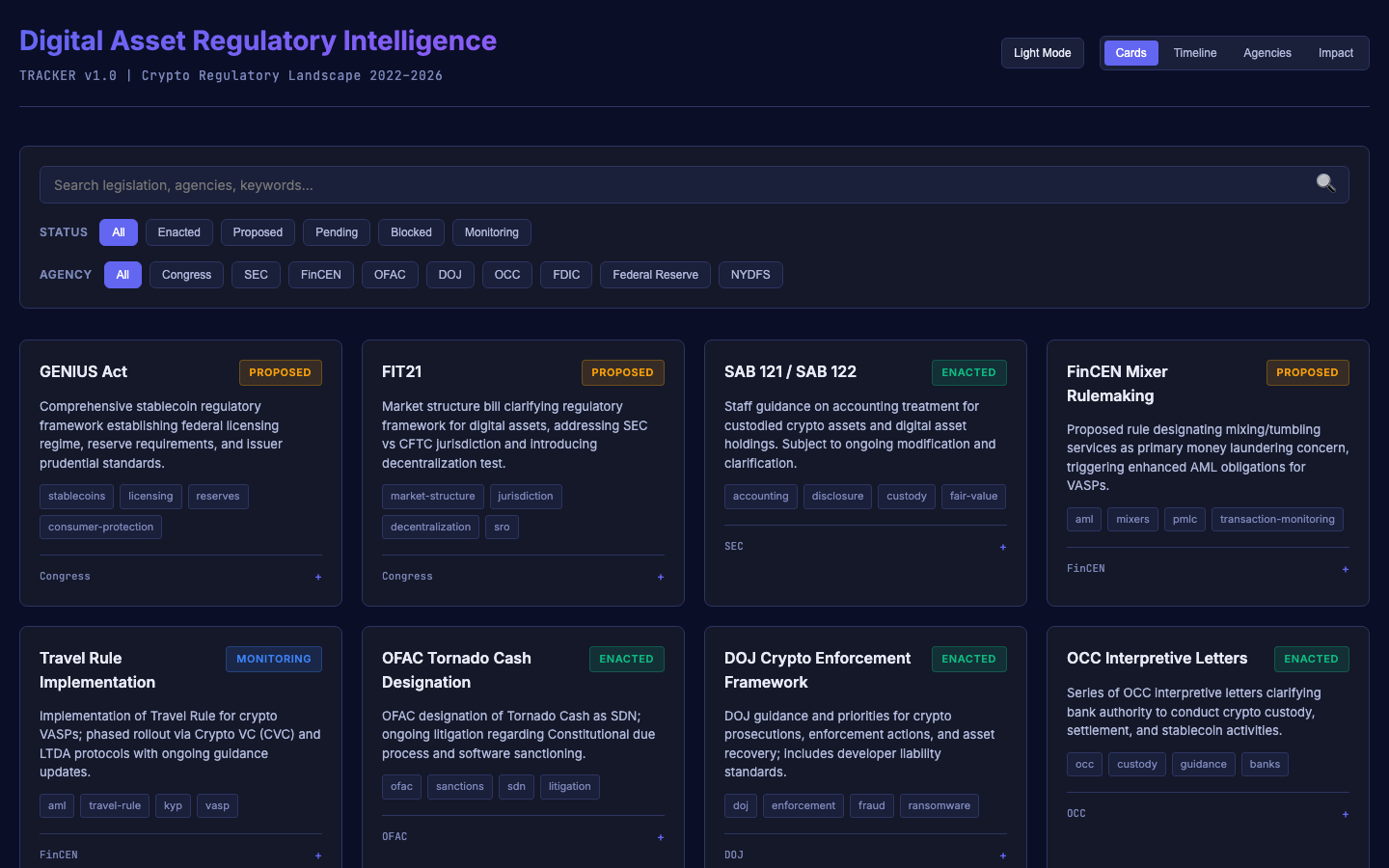Click the transaction-monitoring tag

(x=1277, y=520)
